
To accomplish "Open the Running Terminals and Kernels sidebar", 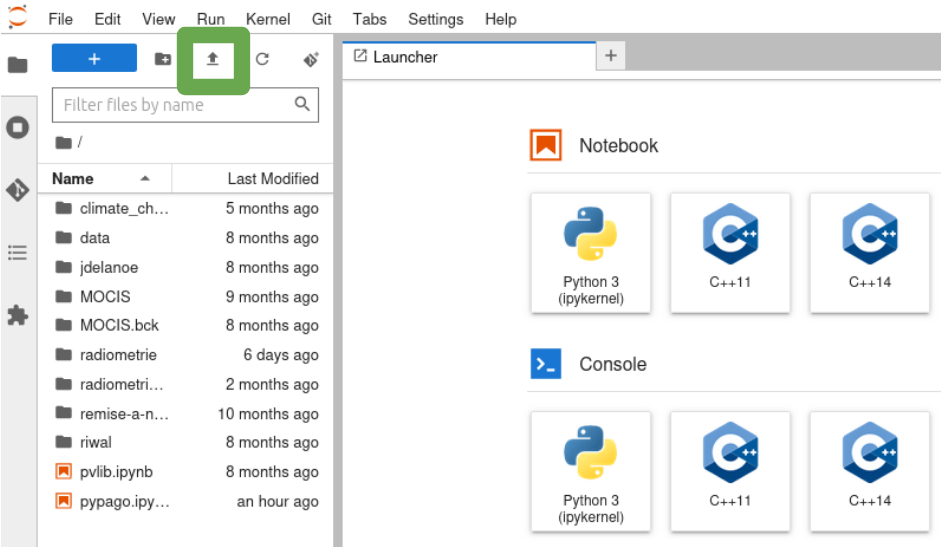I will tap(17, 127).
